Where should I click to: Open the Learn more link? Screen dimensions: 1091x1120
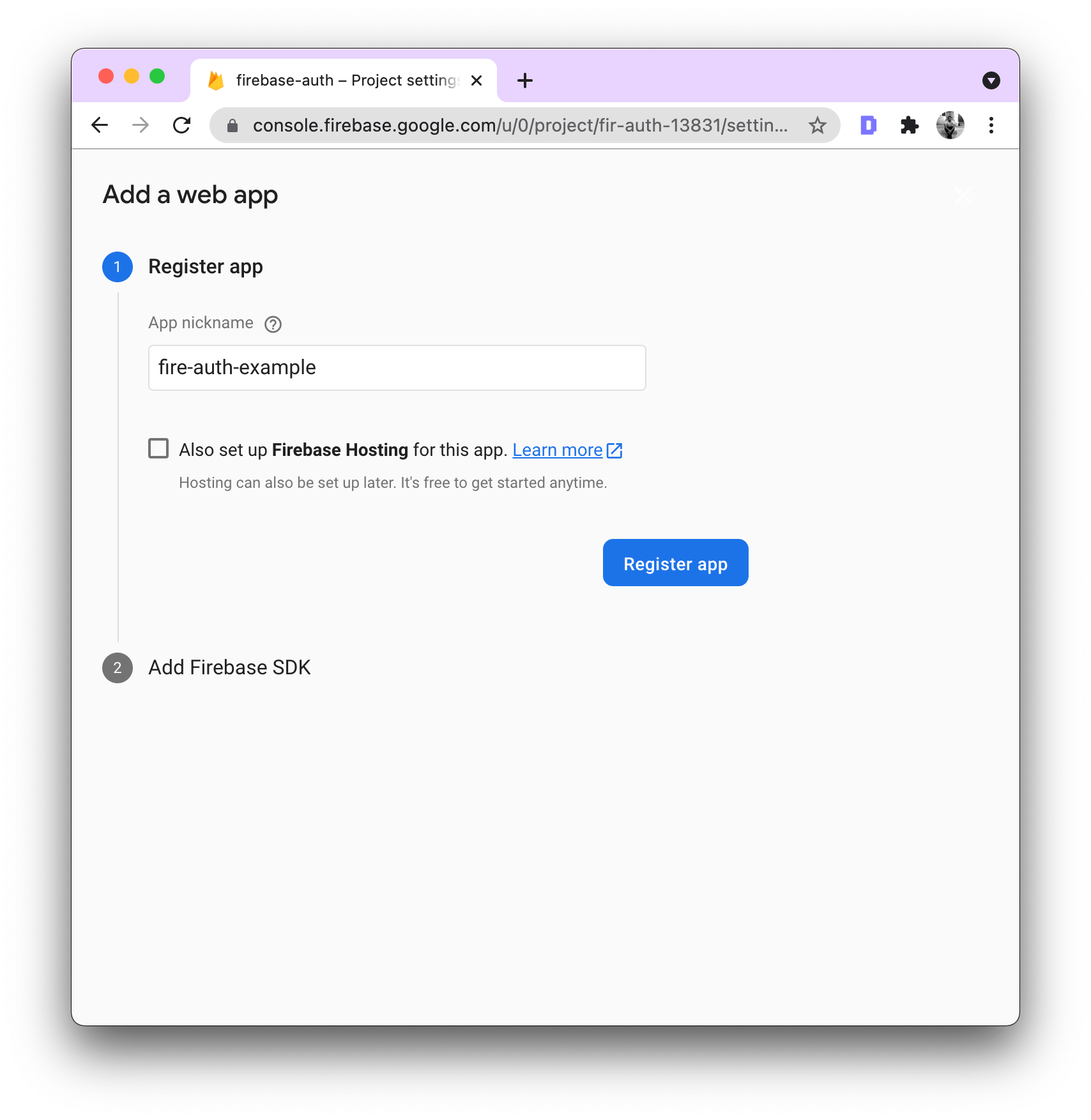tap(567, 450)
